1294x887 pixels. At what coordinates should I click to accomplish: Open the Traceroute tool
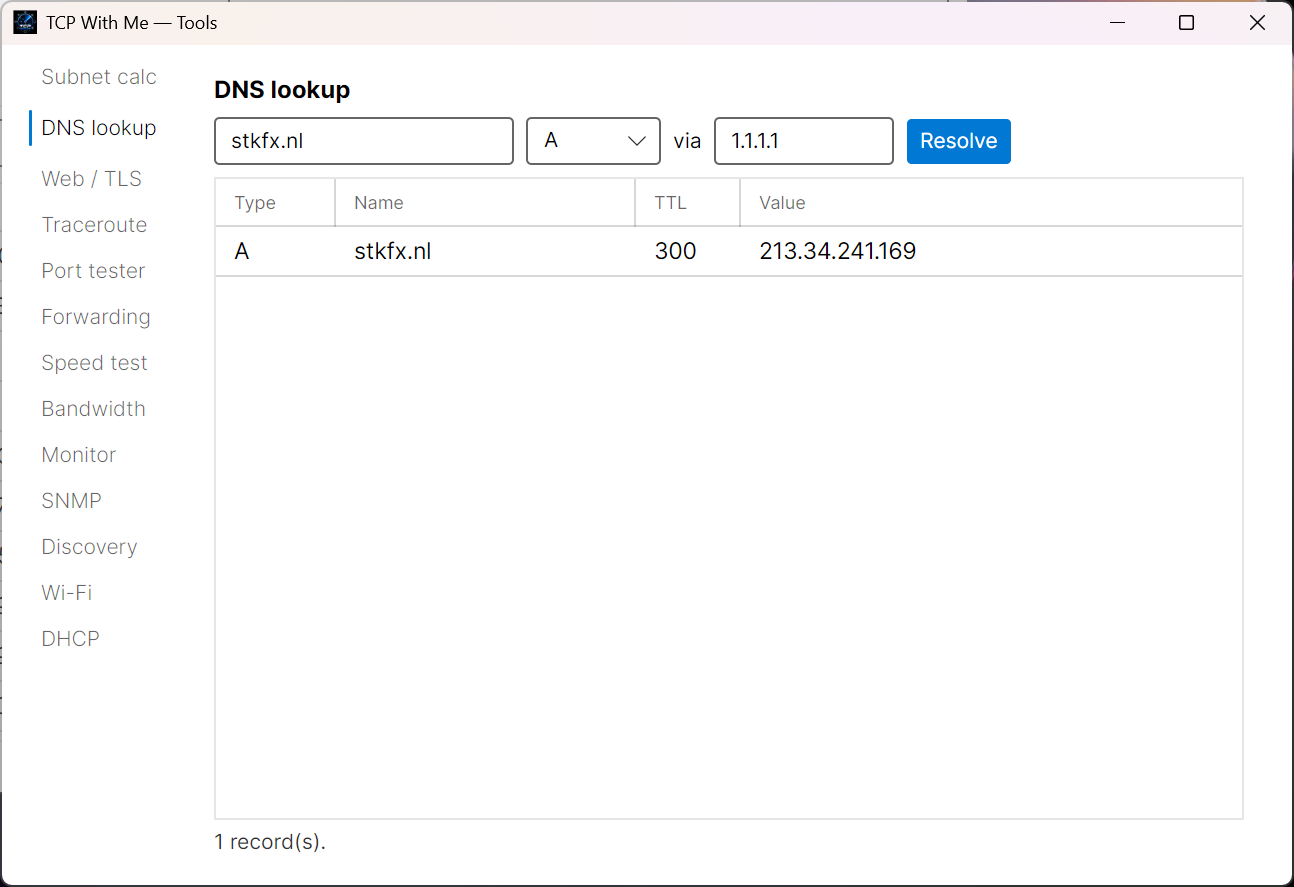(x=94, y=225)
